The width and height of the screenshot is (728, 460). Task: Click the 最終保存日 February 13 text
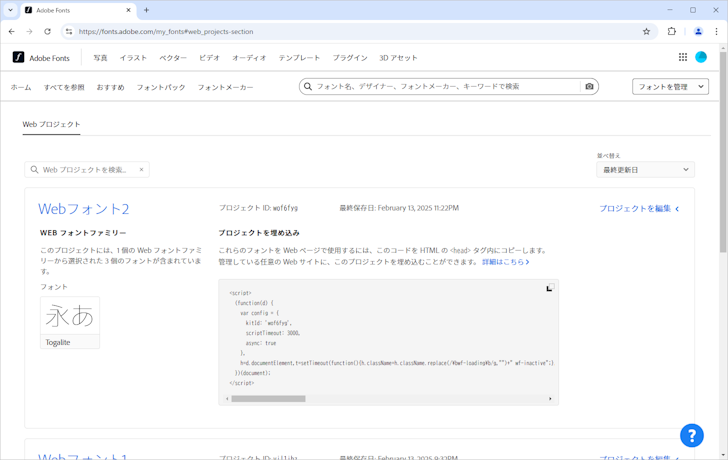coord(399,208)
